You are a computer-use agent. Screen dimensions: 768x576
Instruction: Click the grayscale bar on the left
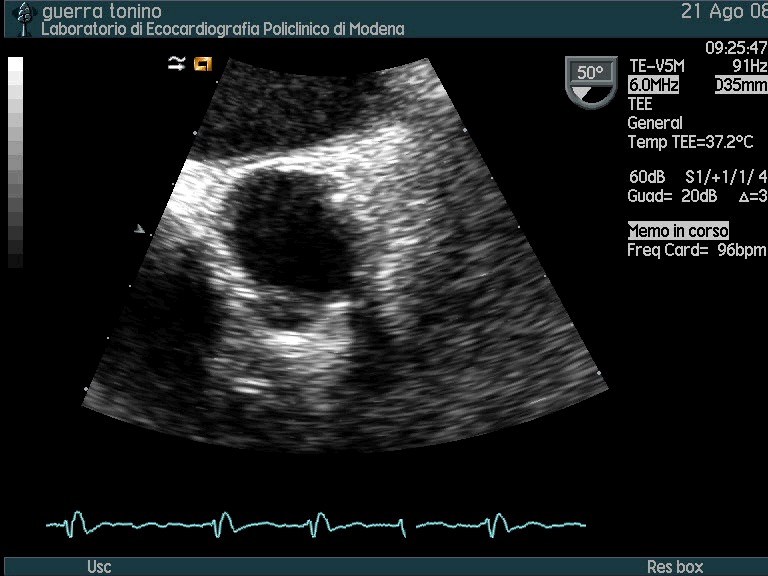point(15,162)
